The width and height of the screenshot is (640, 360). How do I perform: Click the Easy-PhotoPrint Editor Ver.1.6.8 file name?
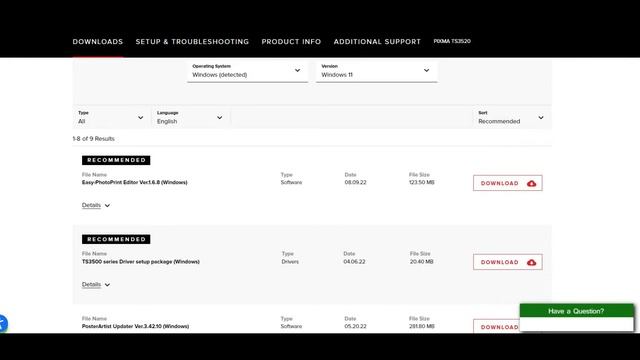135,182
